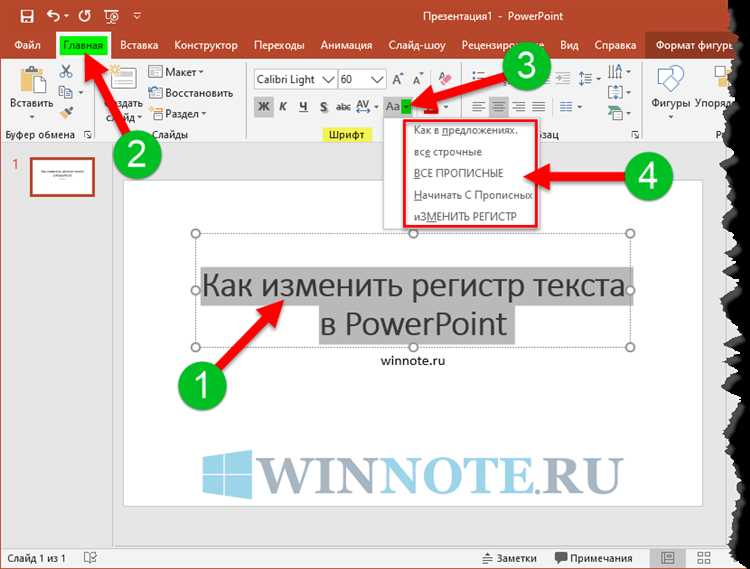The width and height of the screenshot is (750, 569).
Task: Align text left
Action: point(478,106)
